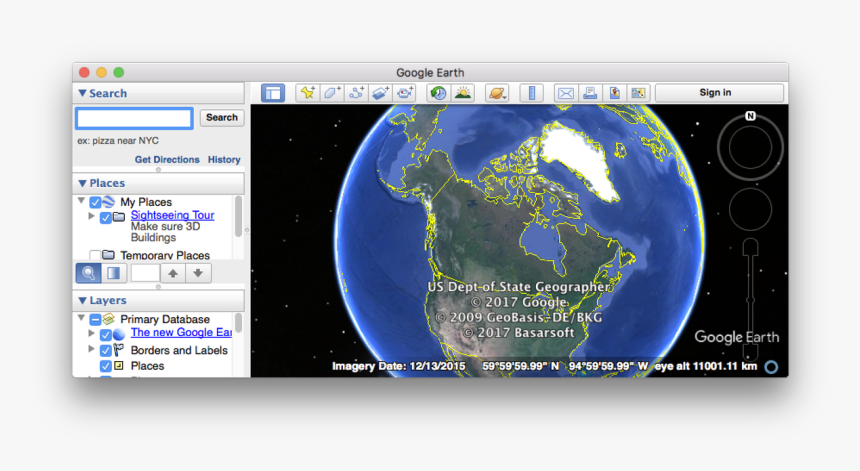Collapse the My Places tree node
This screenshot has width=860, height=471.
[81, 201]
